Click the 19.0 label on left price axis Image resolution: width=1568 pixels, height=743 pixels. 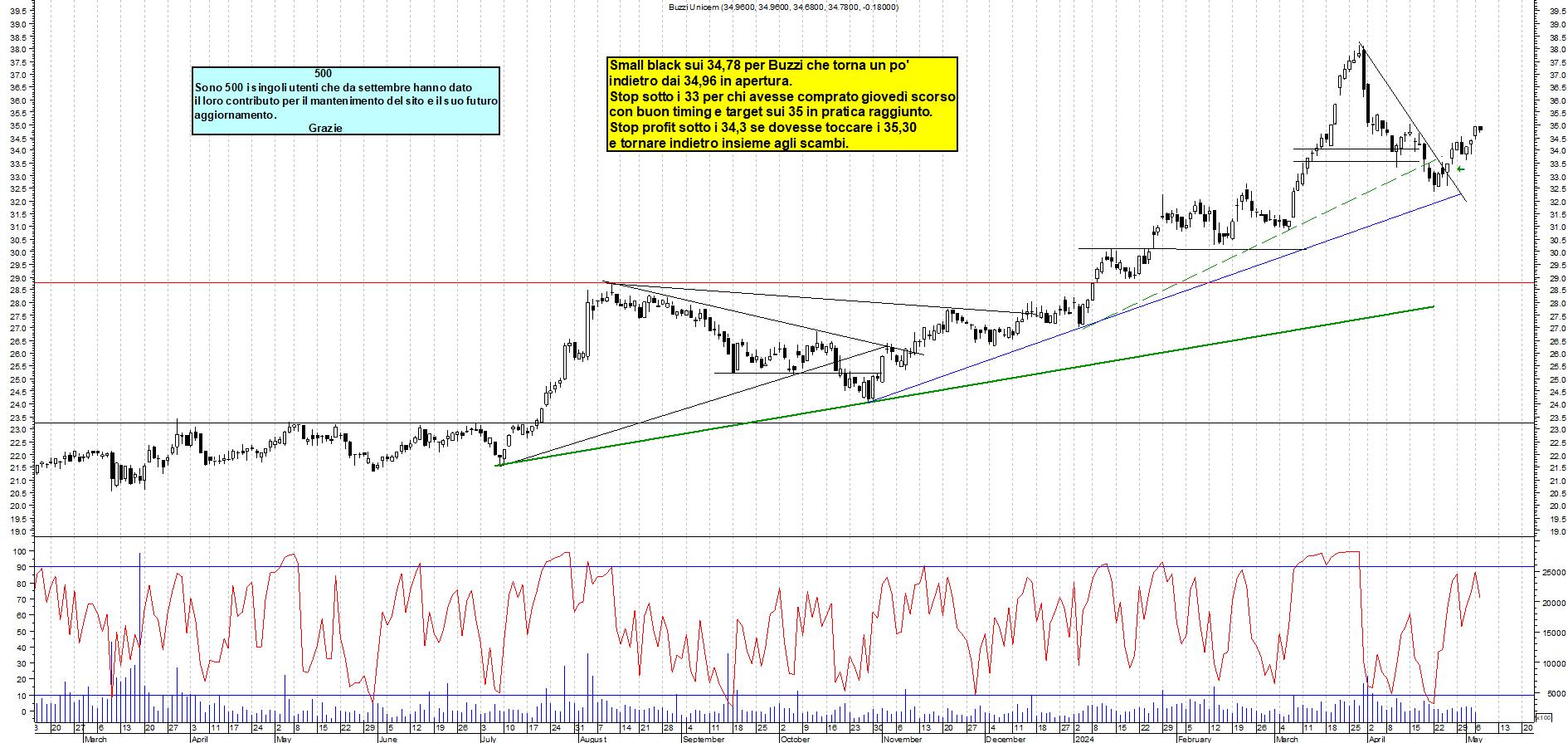pyautogui.click(x=18, y=531)
